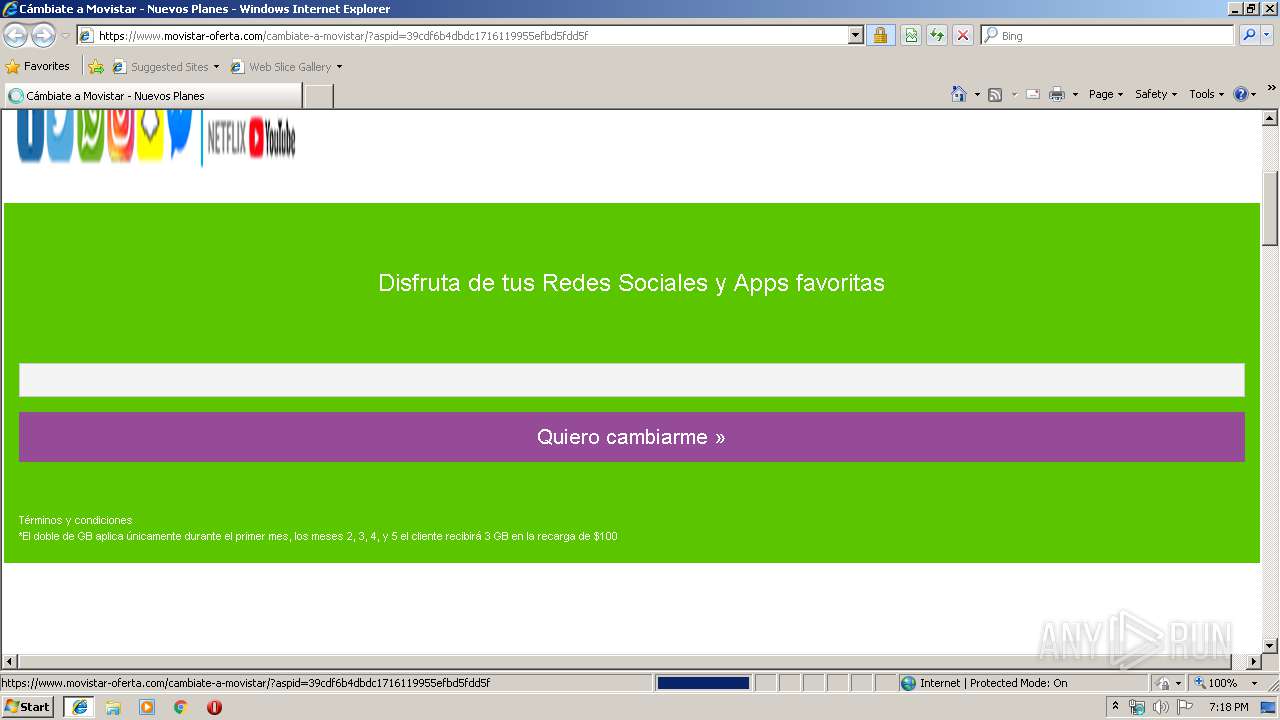Click the 7:18 PM clock

(x=1228, y=707)
